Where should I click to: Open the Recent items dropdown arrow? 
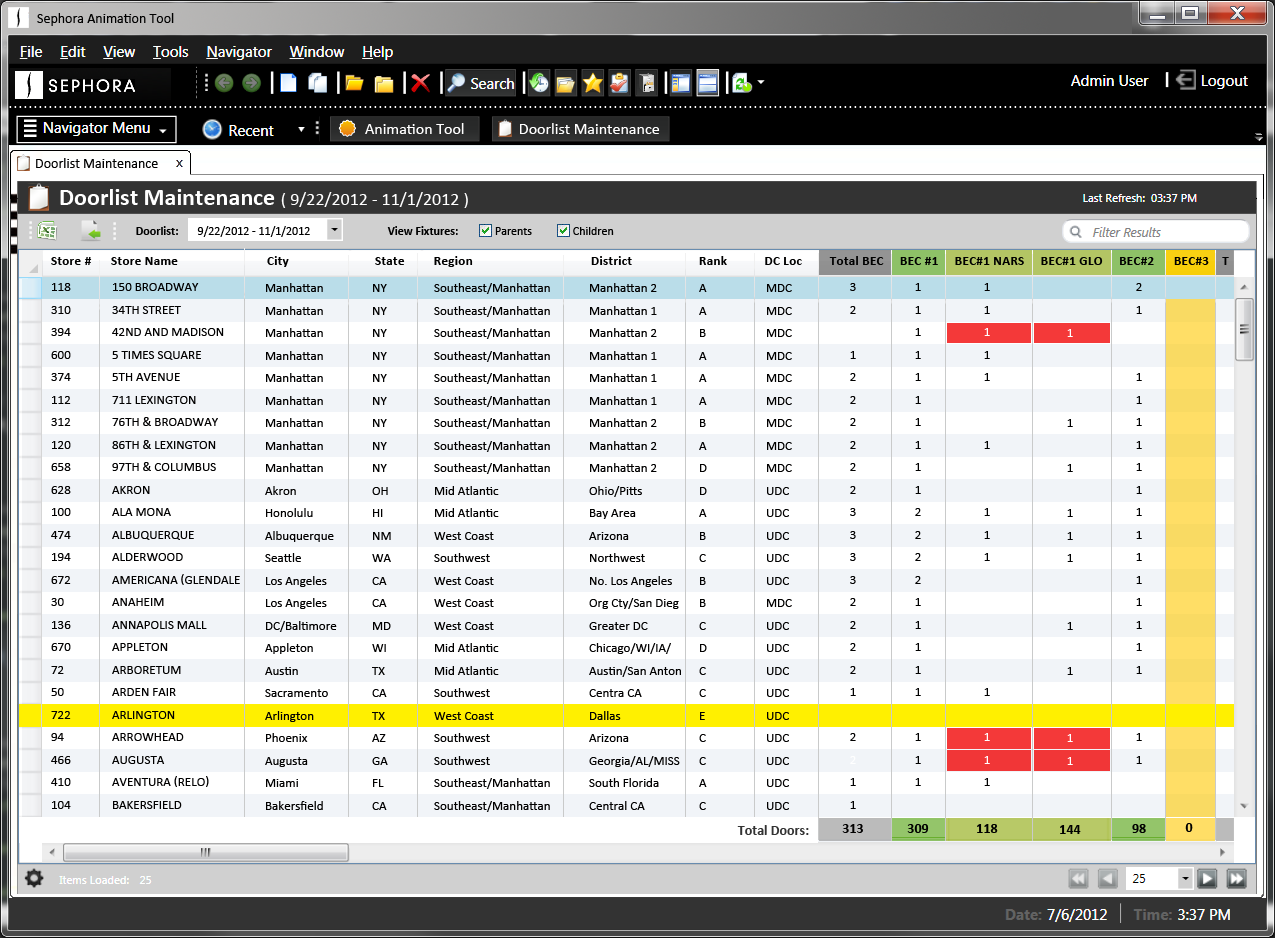point(301,130)
